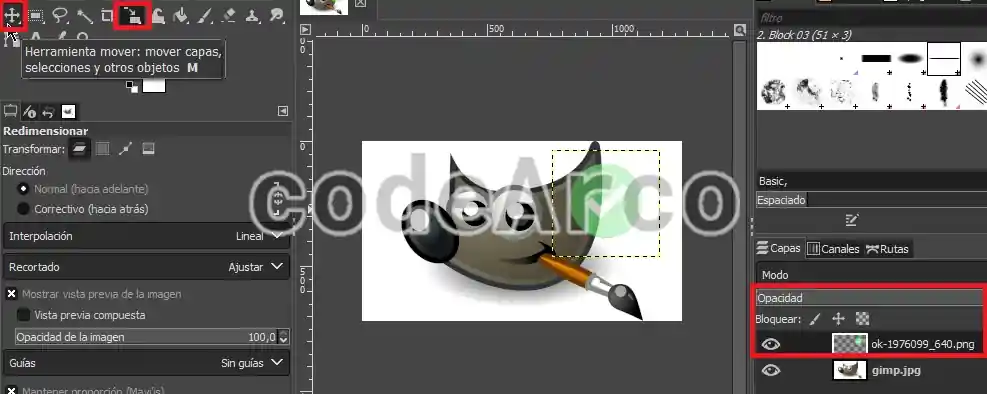Viewport: 987px width, 394px height.
Task: Select the Scale tool in the toolbox
Action: click(132, 16)
